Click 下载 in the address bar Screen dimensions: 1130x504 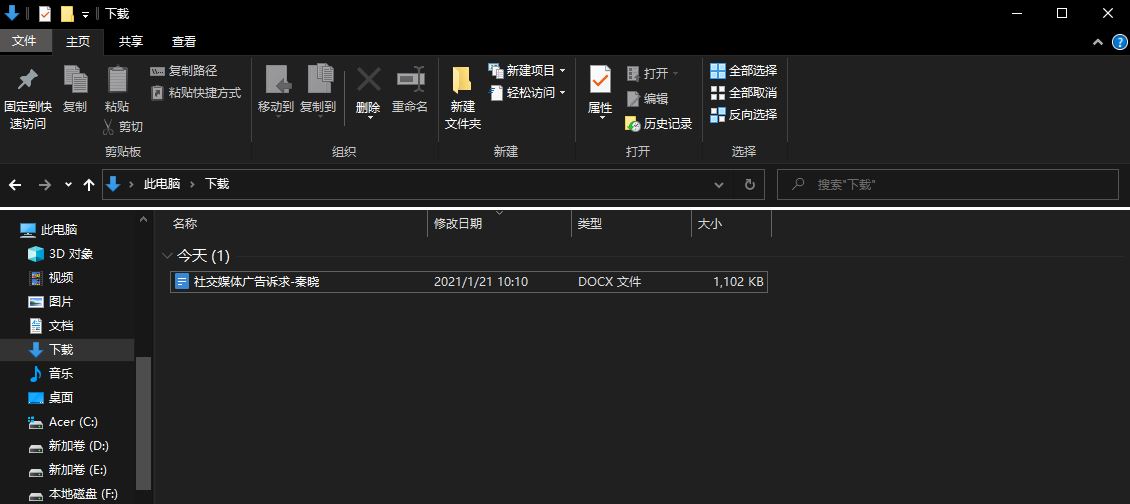pos(217,184)
